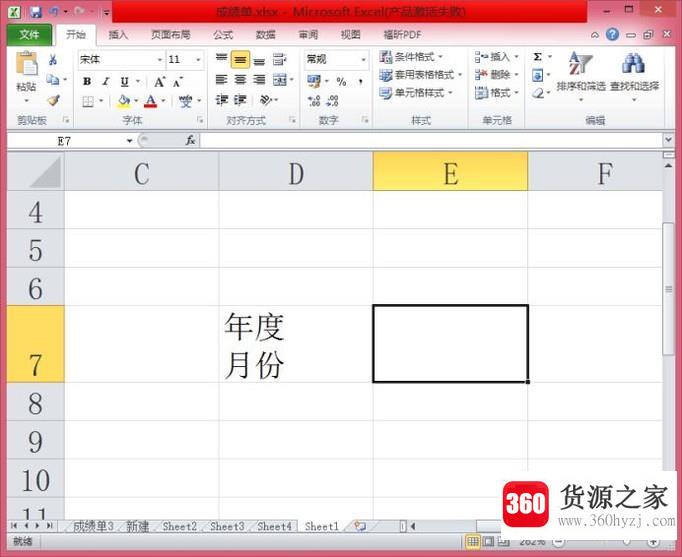Click the phonetic guide (文) icon
The image size is (682, 557).
click(185, 101)
